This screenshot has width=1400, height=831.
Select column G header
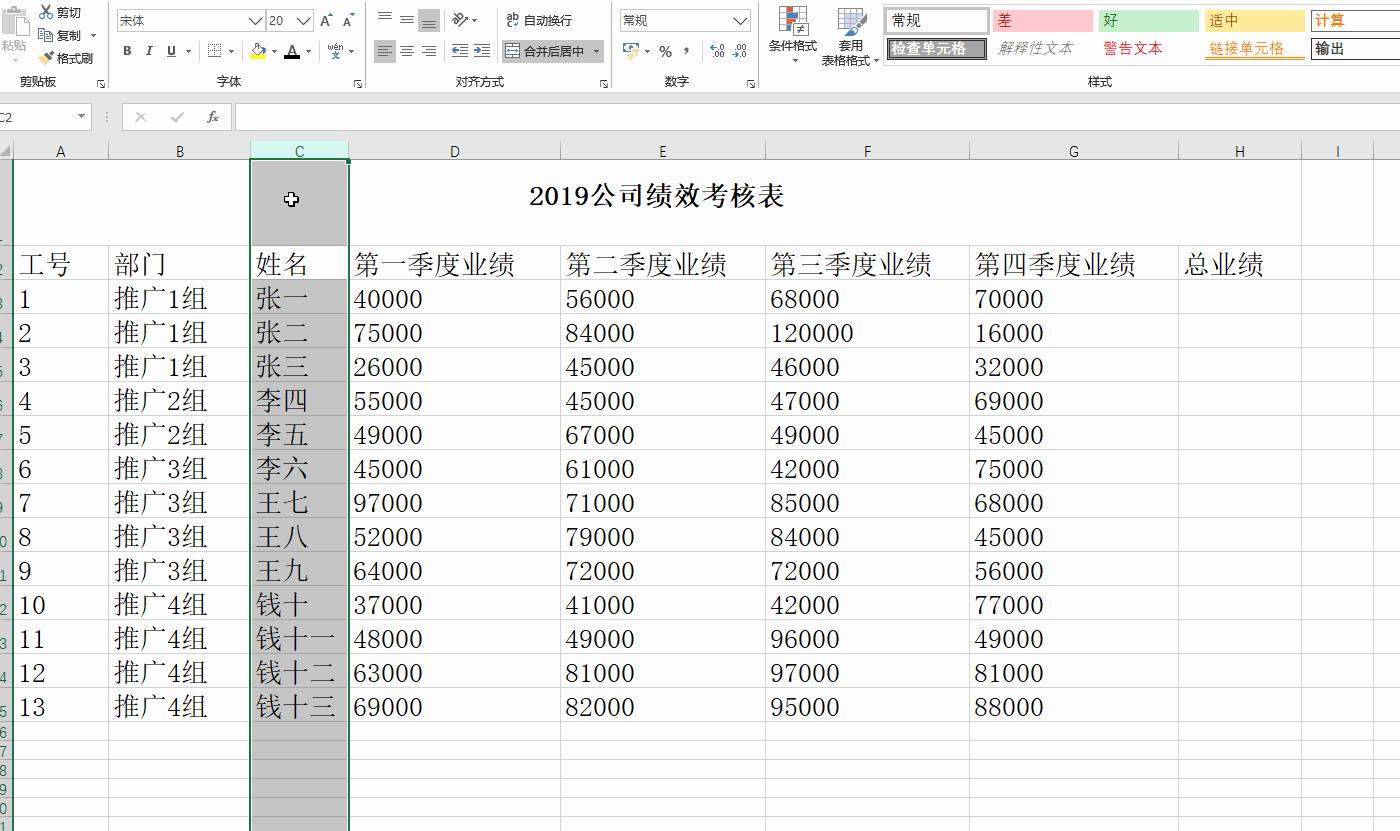1073,151
